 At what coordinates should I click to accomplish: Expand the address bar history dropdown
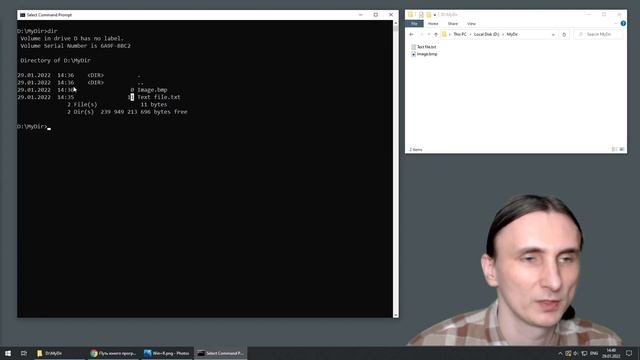click(x=553, y=34)
